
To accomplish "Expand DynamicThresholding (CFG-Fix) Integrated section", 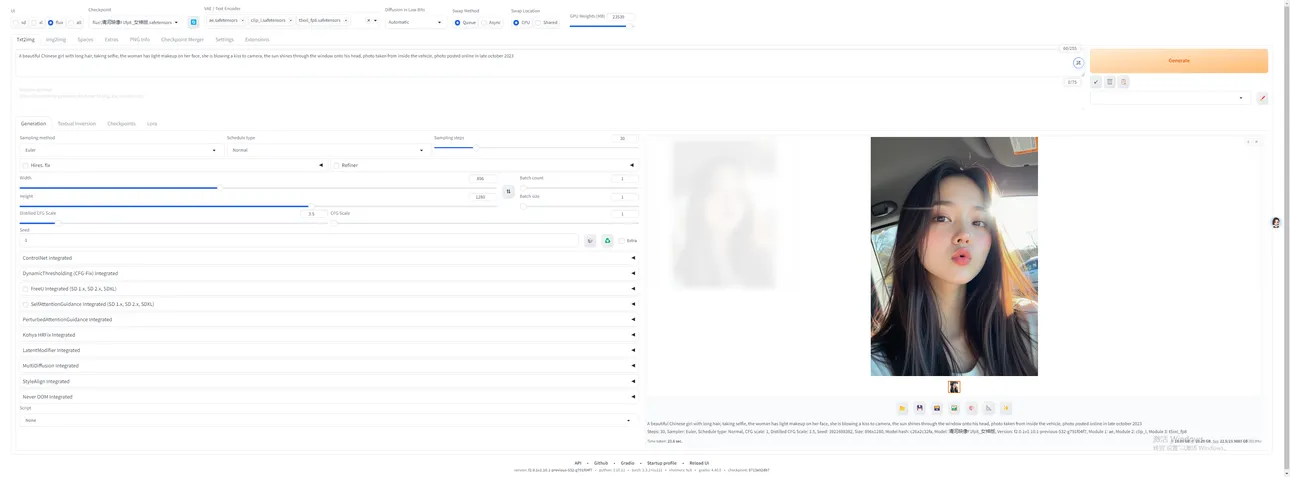I will coord(327,273).
